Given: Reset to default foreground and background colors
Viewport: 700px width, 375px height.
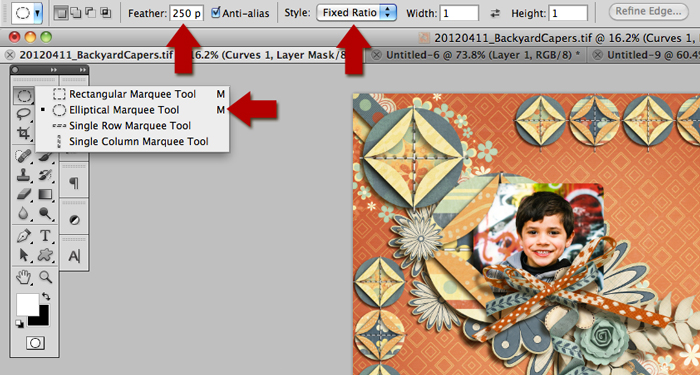Looking at the screenshot, I should [x=20, y=324].
